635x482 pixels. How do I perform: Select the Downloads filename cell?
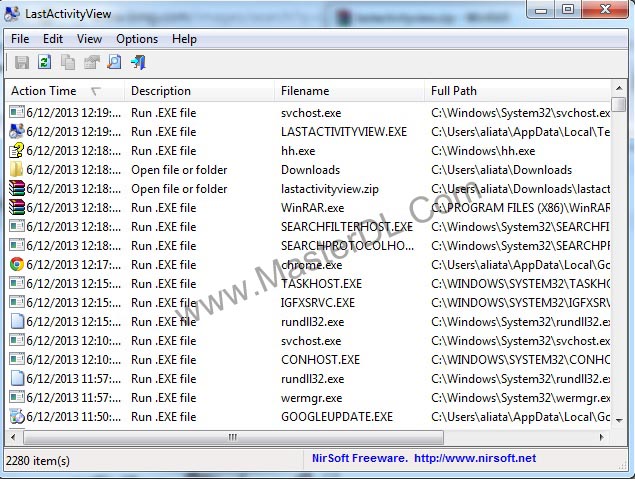311,170
